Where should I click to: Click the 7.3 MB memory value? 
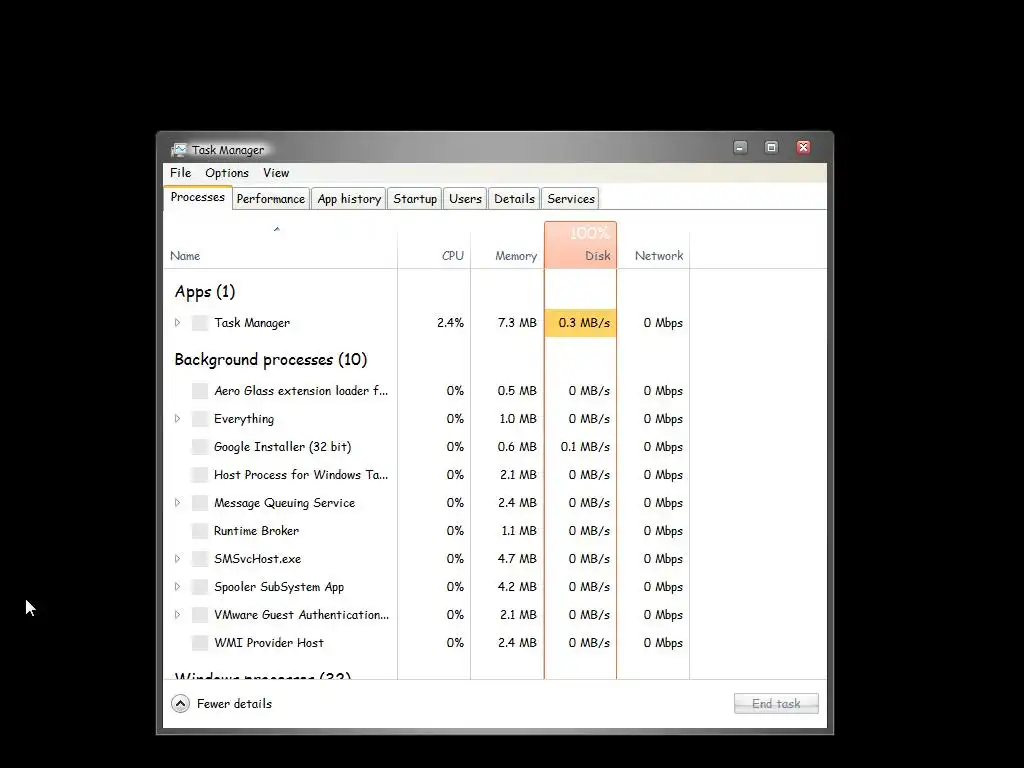click(x=517, y=323)
